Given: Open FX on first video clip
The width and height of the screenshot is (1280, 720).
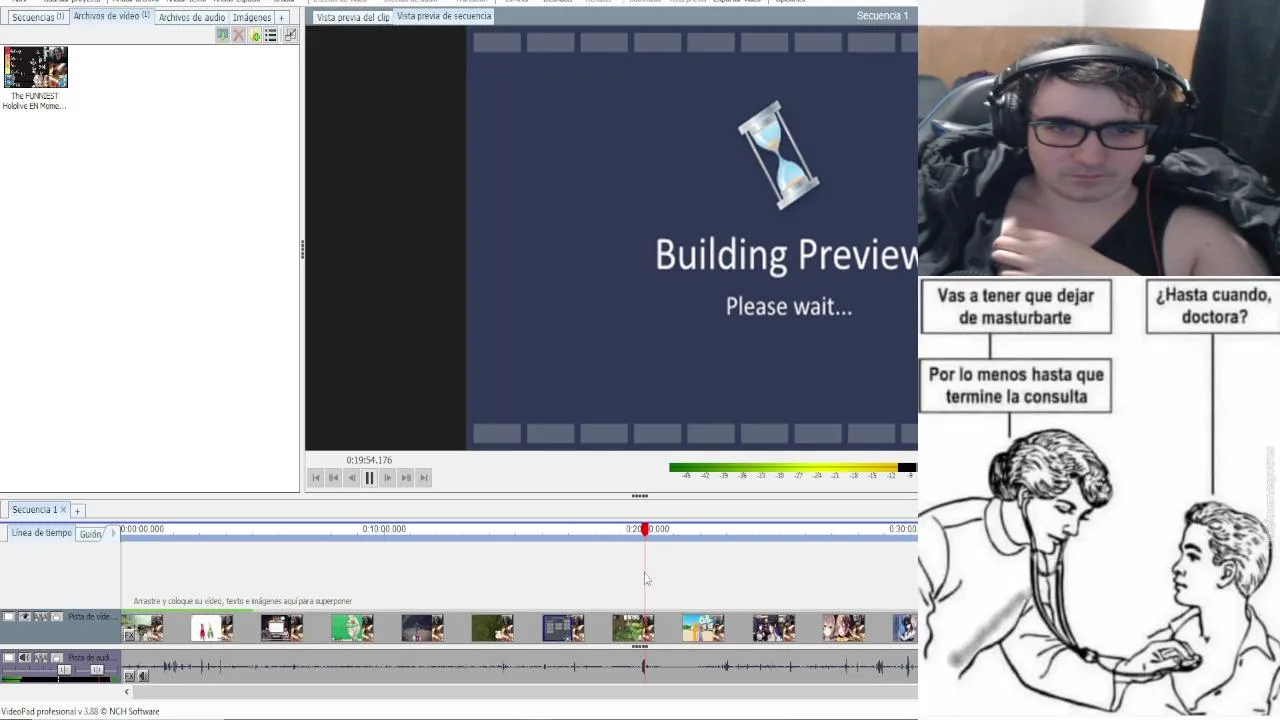Looking at the screenshot, I should (x=129, y=635).
